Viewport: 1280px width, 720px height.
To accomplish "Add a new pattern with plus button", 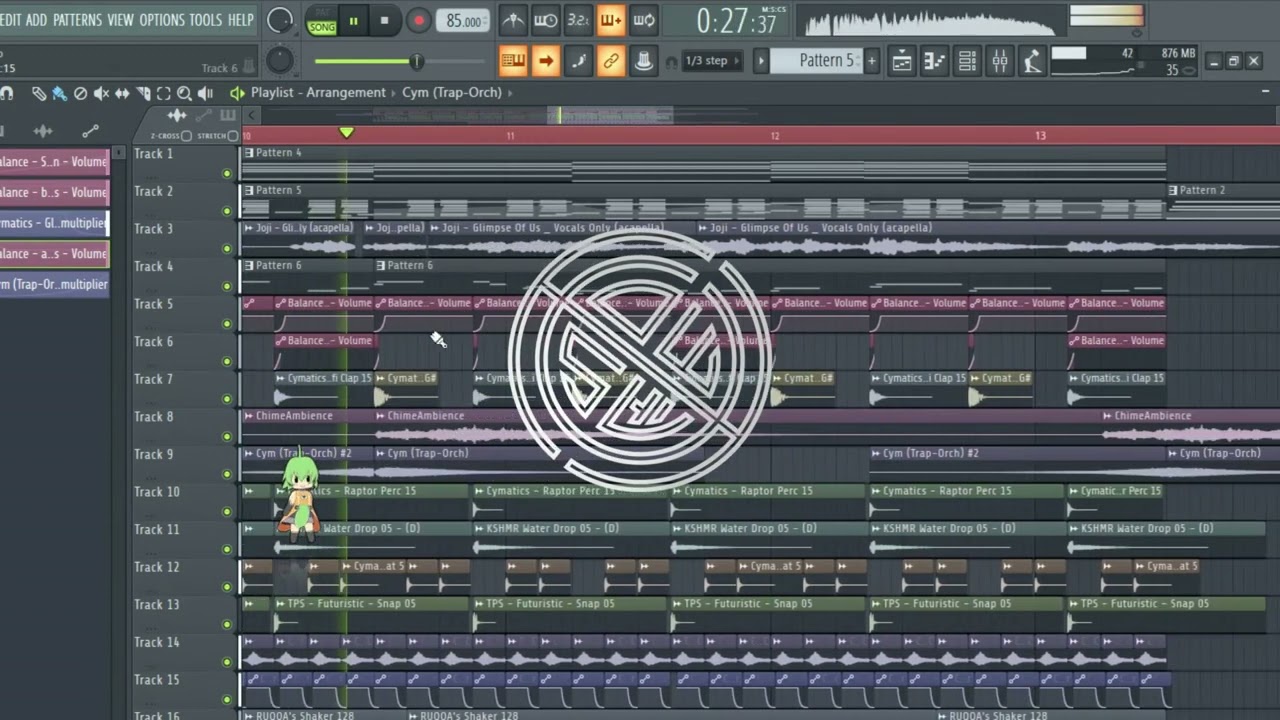I will point(871,61).
